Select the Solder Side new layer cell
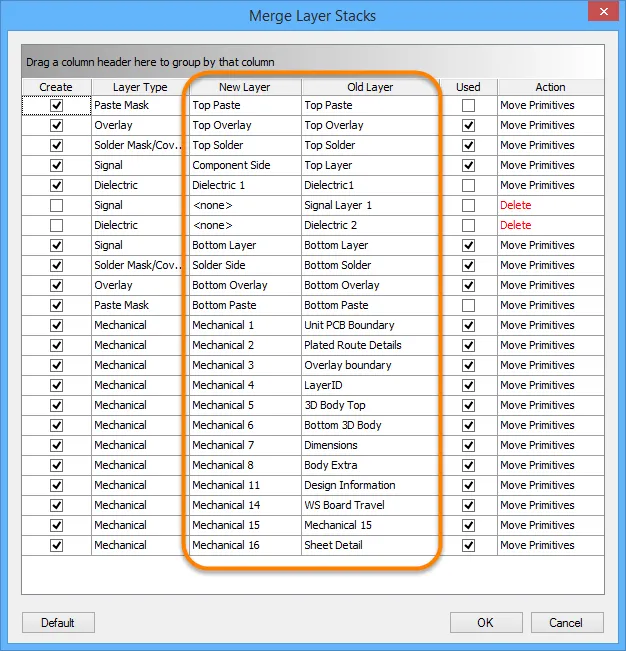This screenshot has height=651, width=626. tap(245, 265)
